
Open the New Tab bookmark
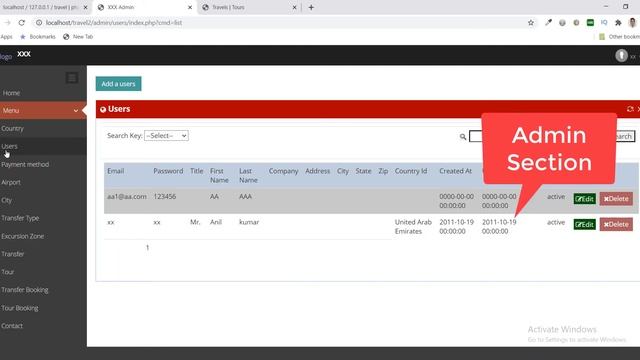click(x=78, y=37)
